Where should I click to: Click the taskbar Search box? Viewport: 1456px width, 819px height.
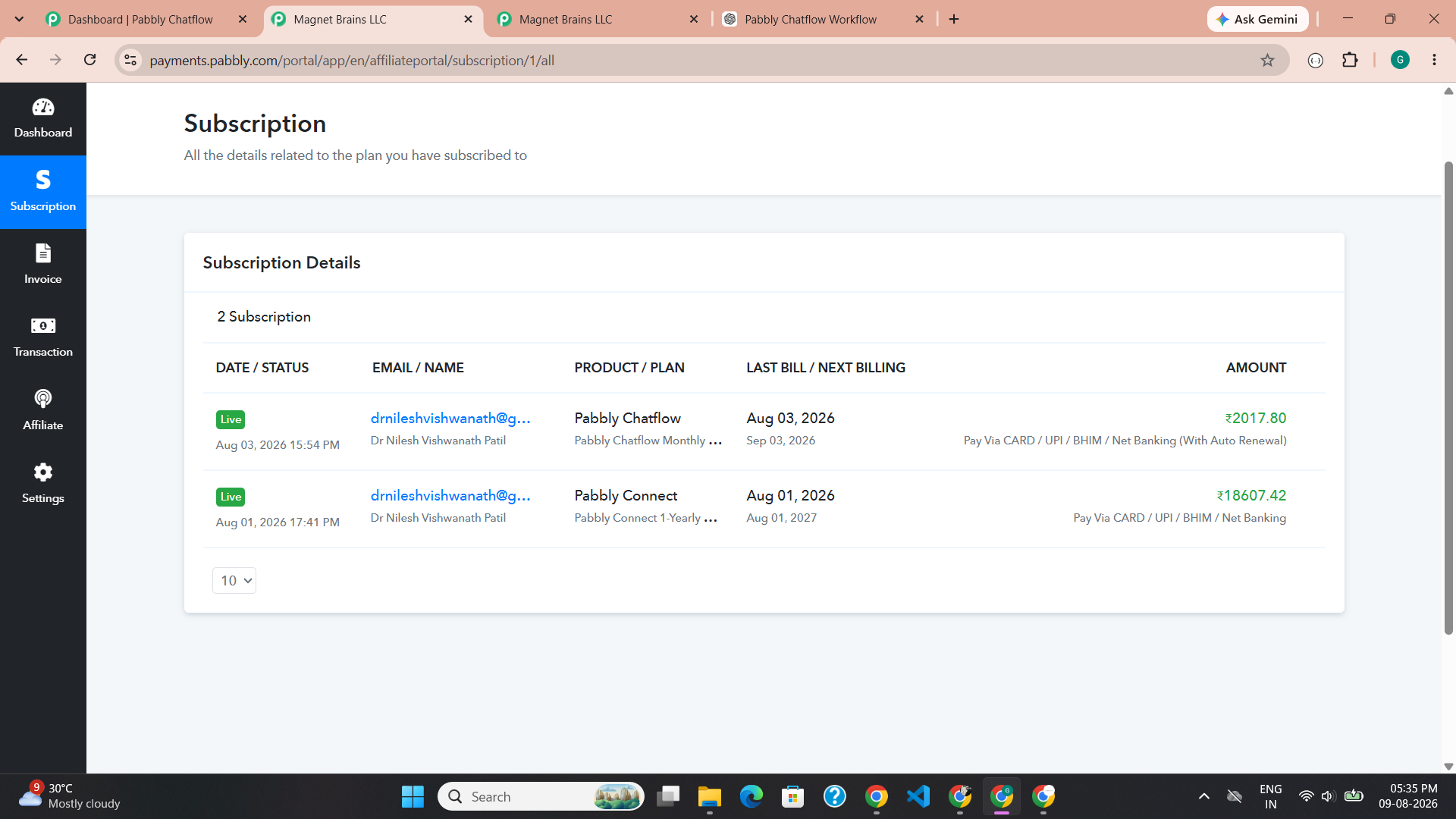(x=541, y=796)
